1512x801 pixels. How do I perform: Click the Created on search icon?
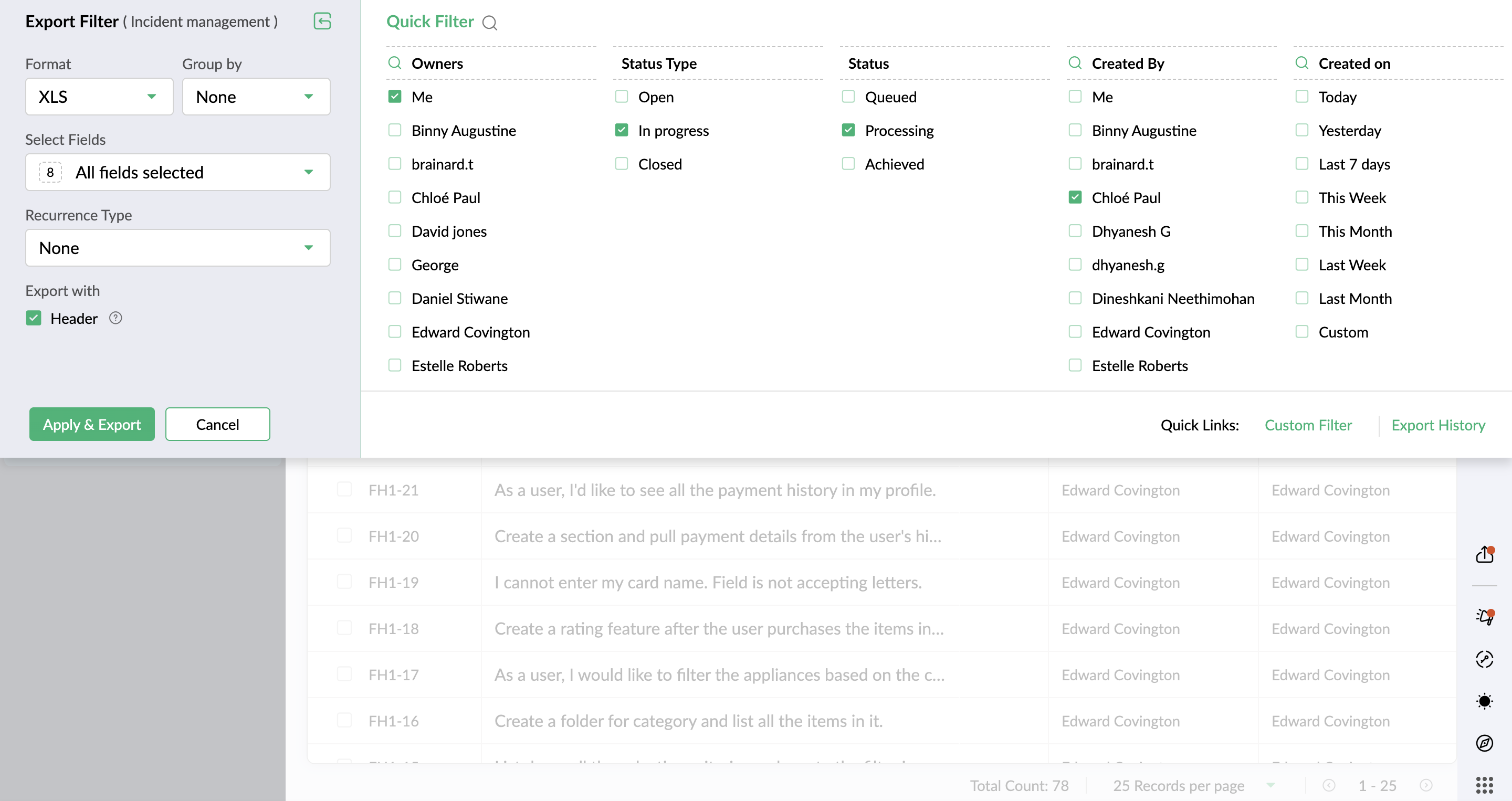(1301, 63)
